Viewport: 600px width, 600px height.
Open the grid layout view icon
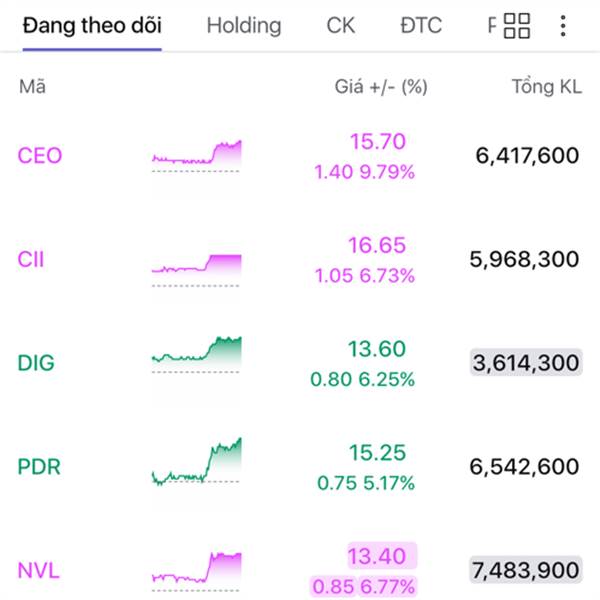[517, 26]
